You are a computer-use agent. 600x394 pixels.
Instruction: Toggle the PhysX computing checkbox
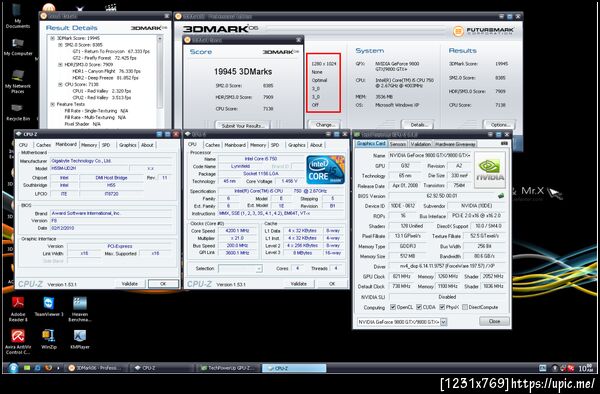click(442, 307)
